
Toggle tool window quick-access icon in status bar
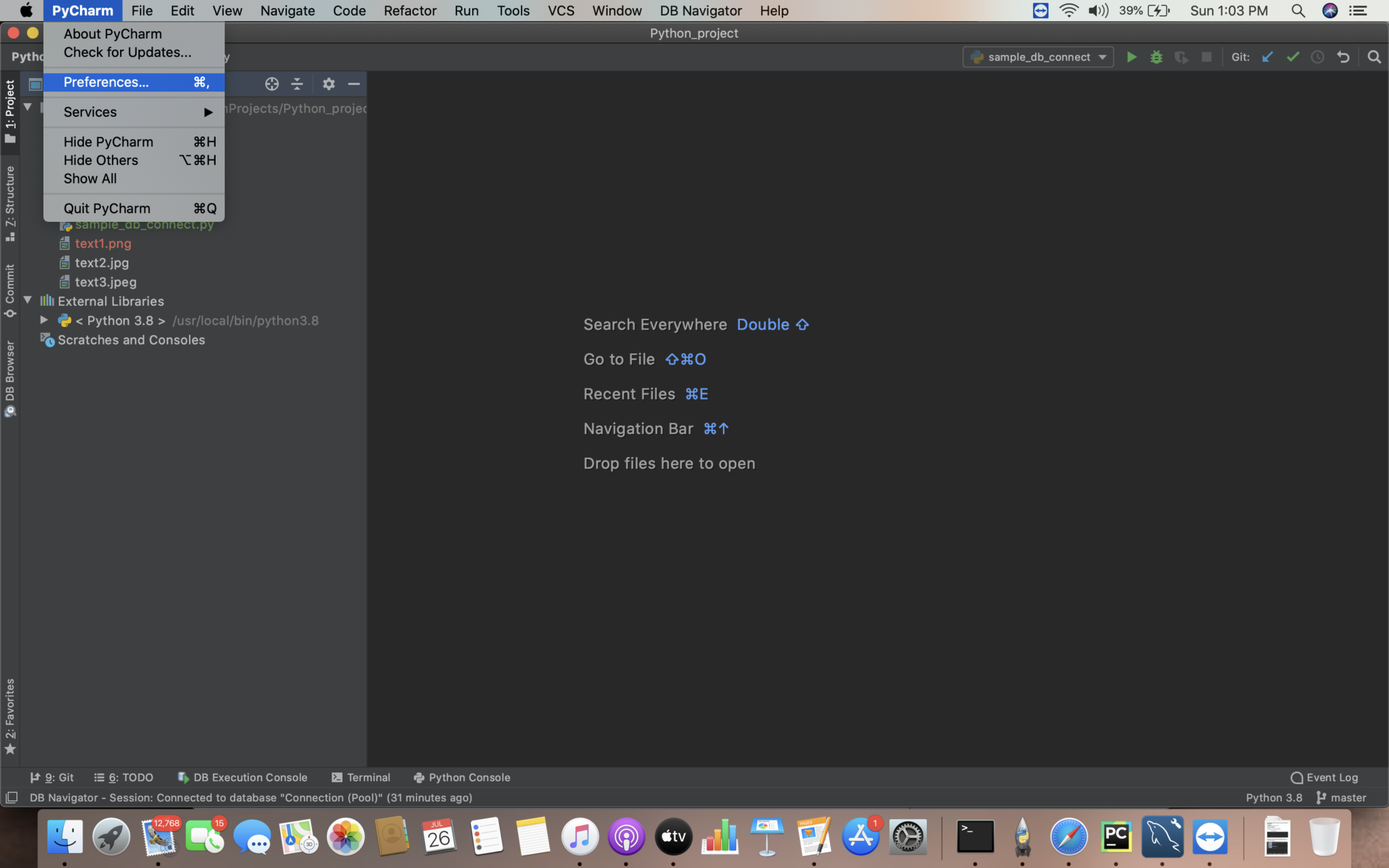click(12, 797)
